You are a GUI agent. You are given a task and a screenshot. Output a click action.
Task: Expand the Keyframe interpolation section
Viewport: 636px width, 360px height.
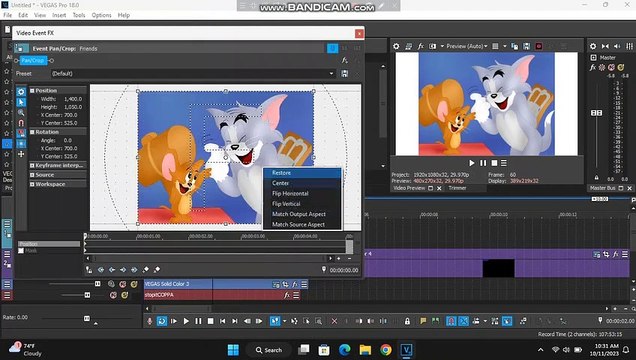click(32, 165)
